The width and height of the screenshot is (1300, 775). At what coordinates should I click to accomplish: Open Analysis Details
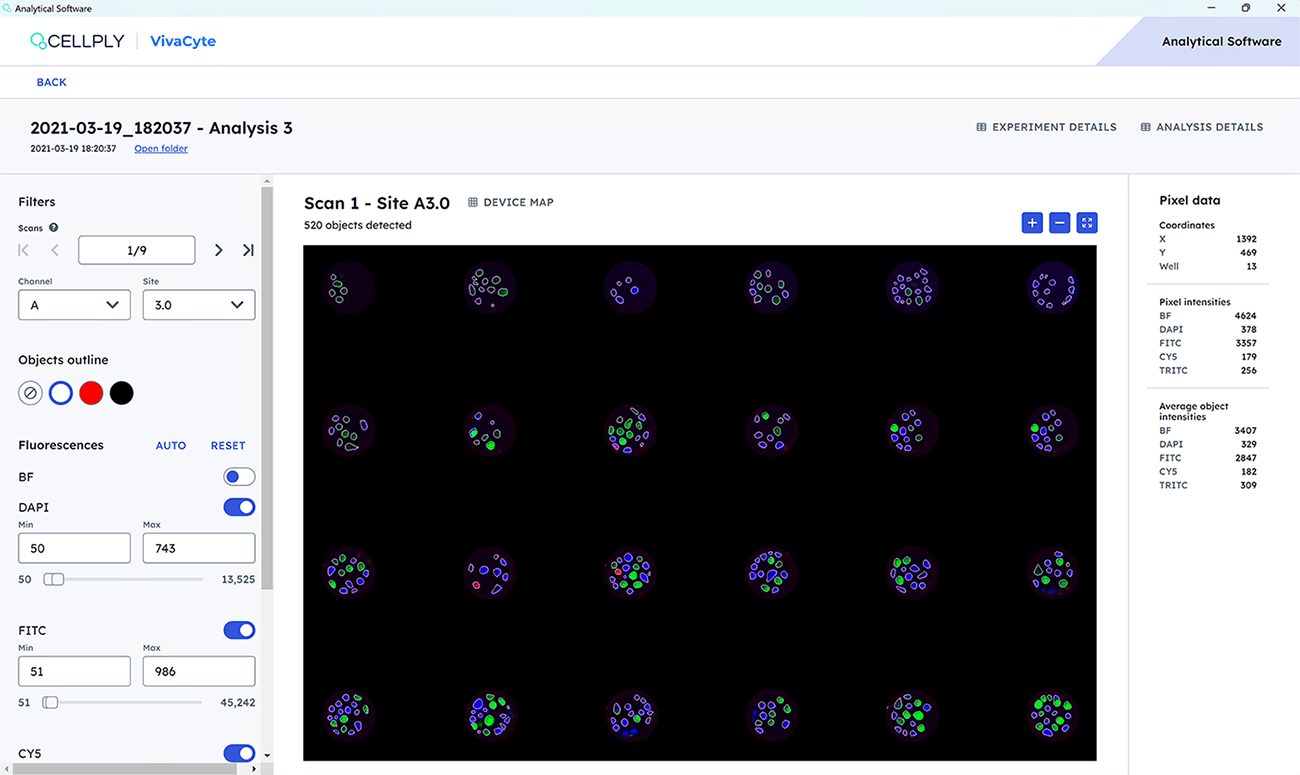coord(1202,127)
